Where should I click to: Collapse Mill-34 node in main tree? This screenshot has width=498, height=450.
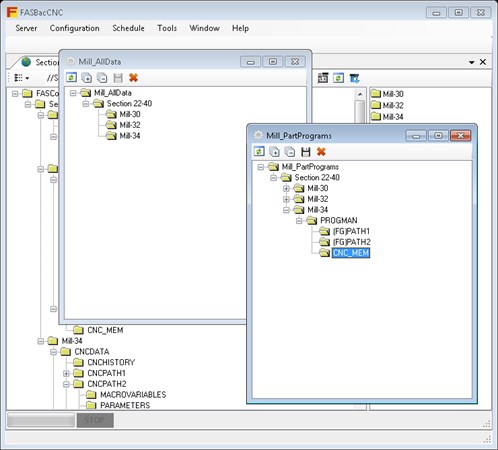(41, 341)
